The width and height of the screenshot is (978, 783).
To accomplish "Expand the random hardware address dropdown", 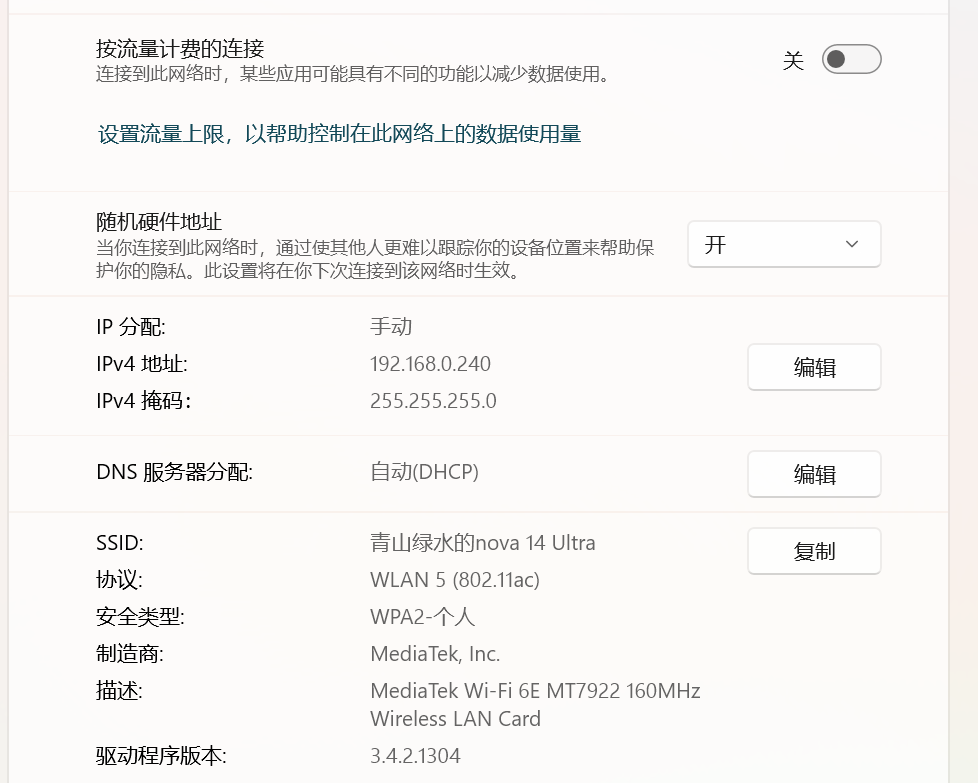I will click(784, 245).
